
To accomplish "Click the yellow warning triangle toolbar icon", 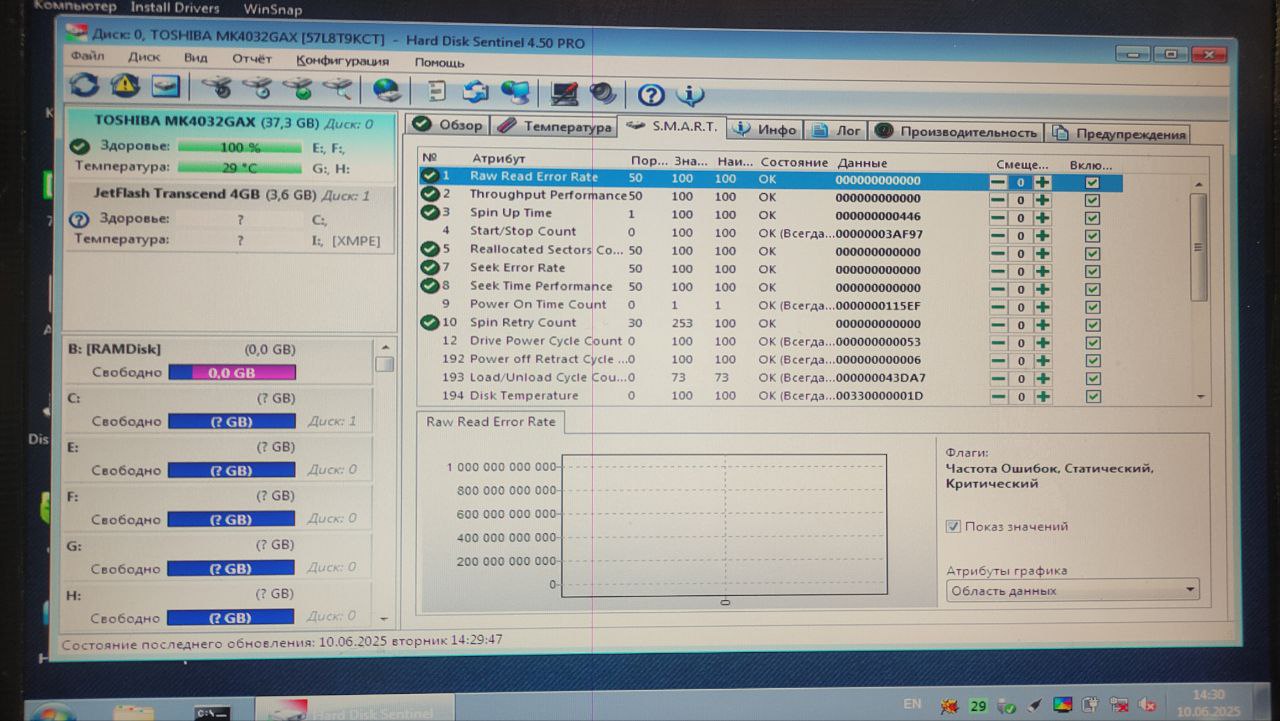I will 125,86.
